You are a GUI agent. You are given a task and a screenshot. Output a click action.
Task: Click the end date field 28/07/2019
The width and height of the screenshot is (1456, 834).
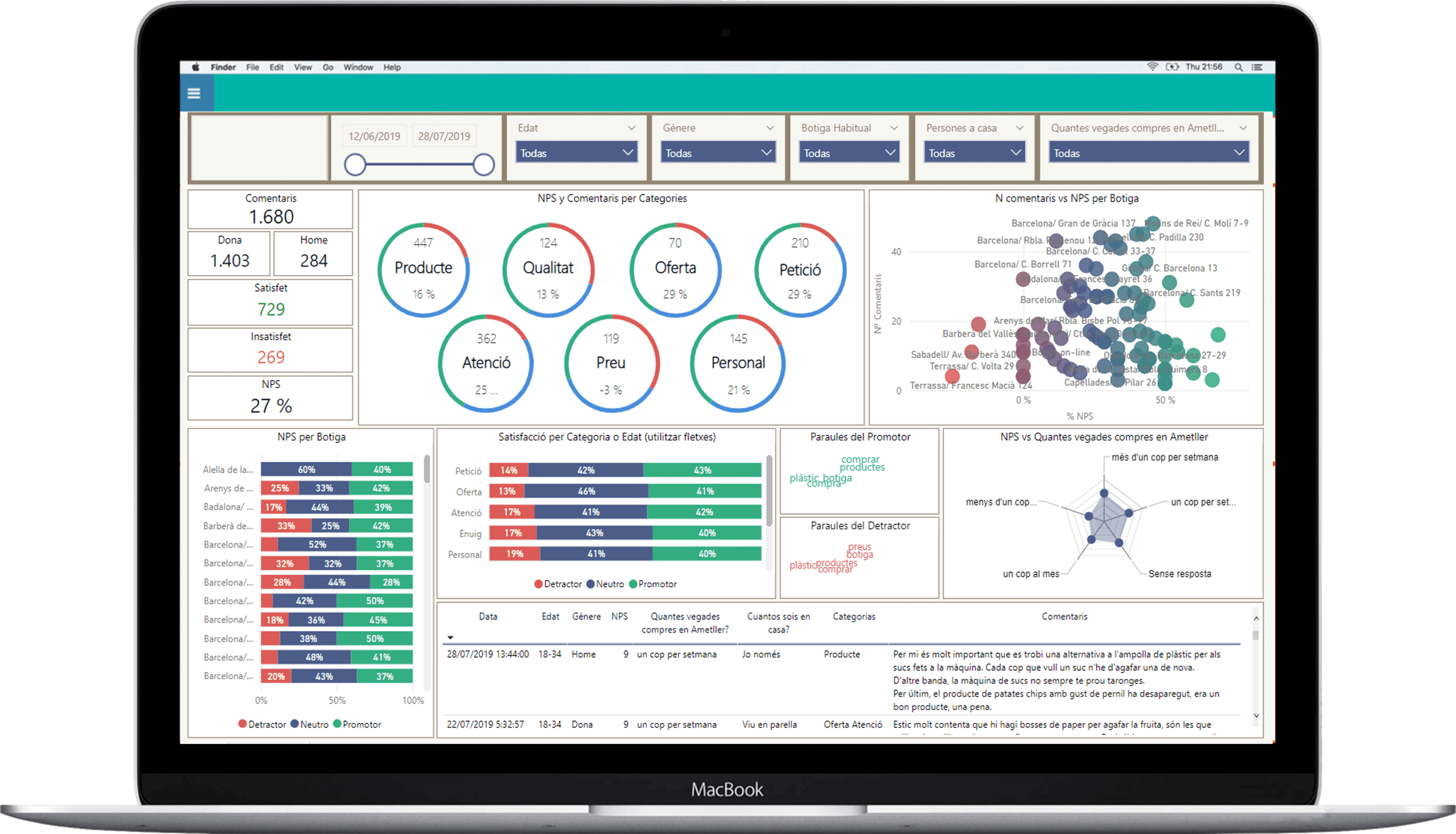point(444,136)
